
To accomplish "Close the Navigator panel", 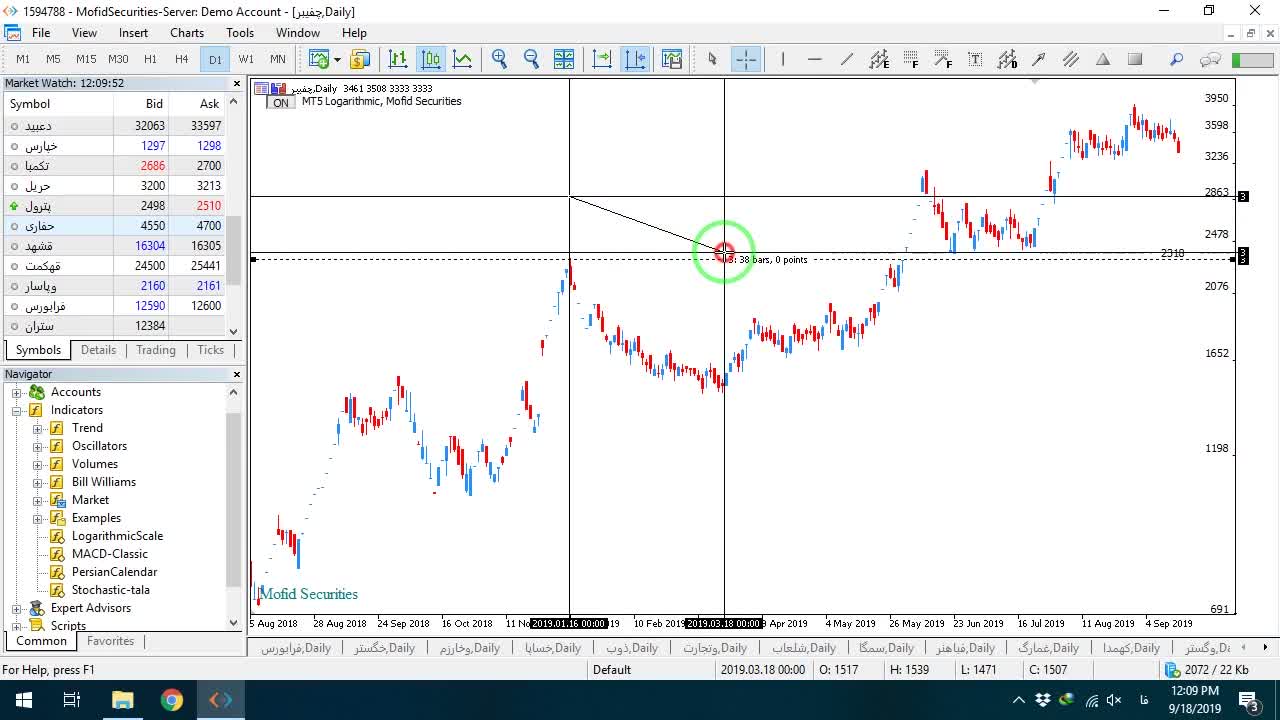I will [237, 374].
